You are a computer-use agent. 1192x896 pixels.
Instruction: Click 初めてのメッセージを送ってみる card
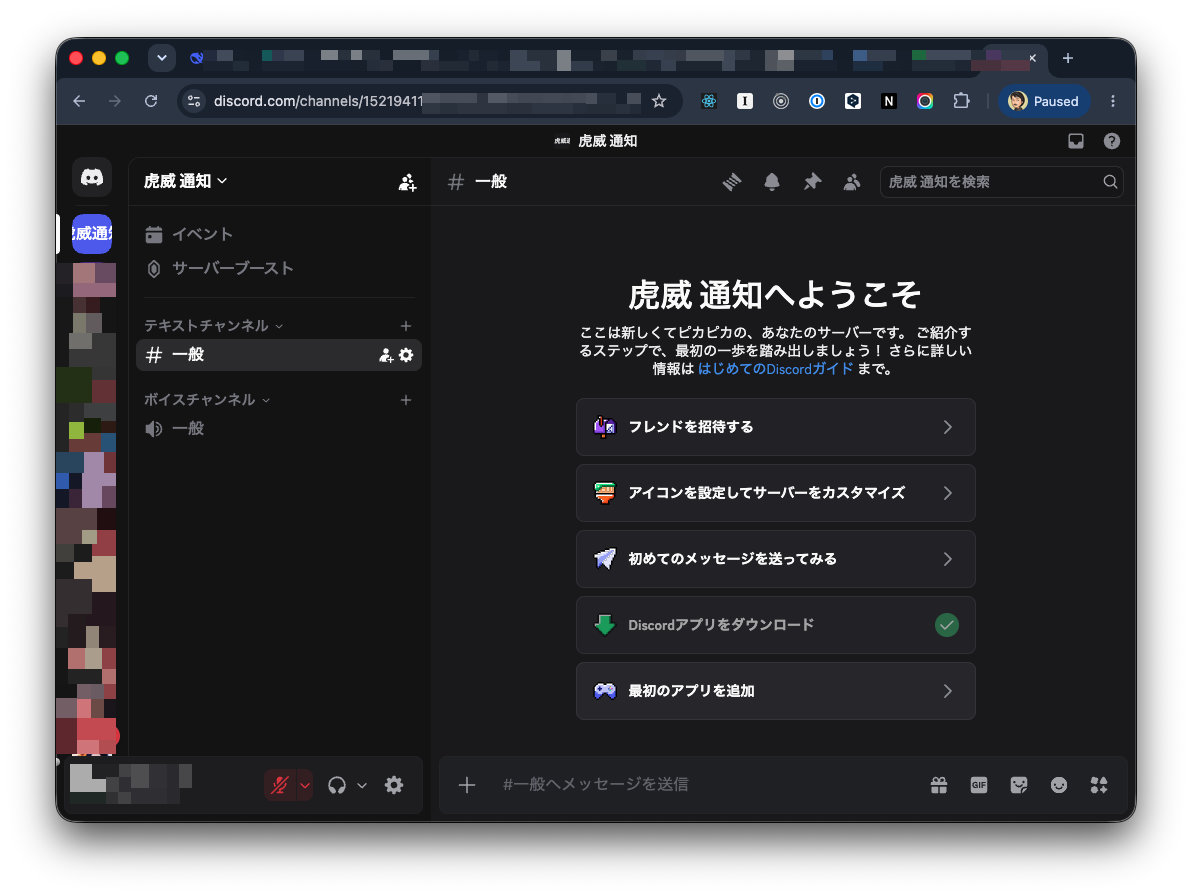[775, 559]
